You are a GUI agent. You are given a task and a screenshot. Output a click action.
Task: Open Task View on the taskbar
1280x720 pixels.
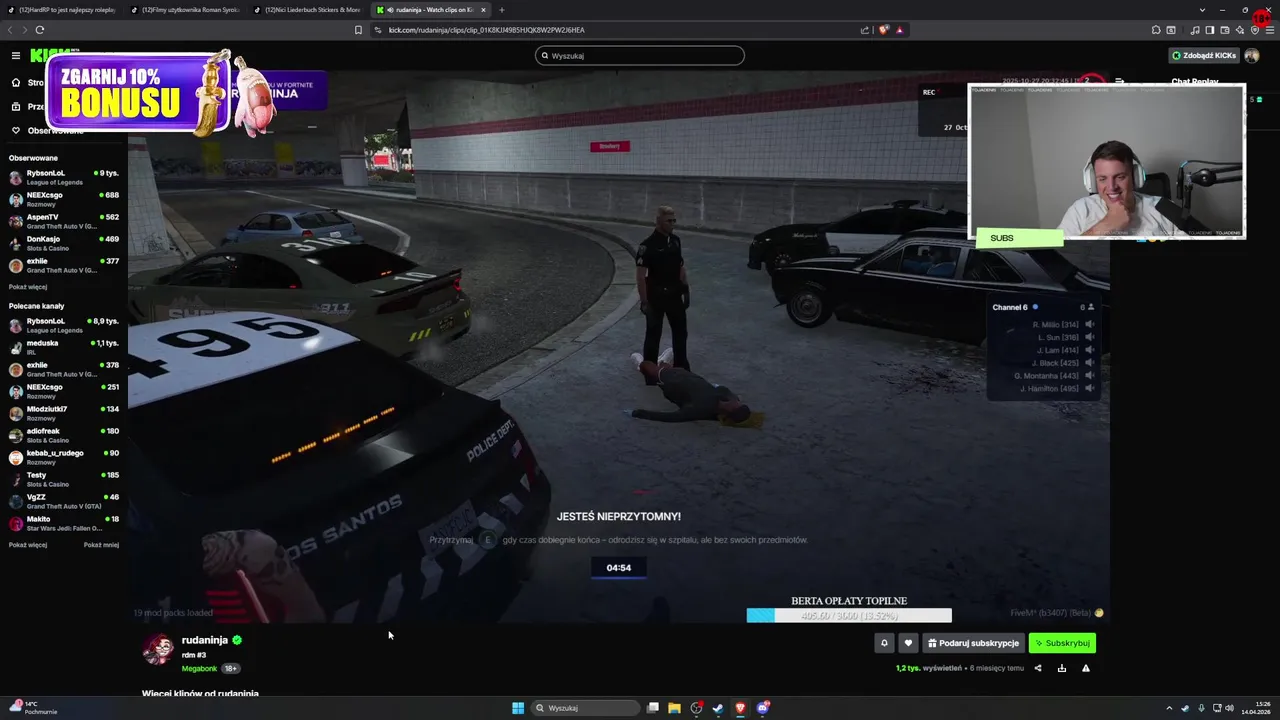click(652, 708)
